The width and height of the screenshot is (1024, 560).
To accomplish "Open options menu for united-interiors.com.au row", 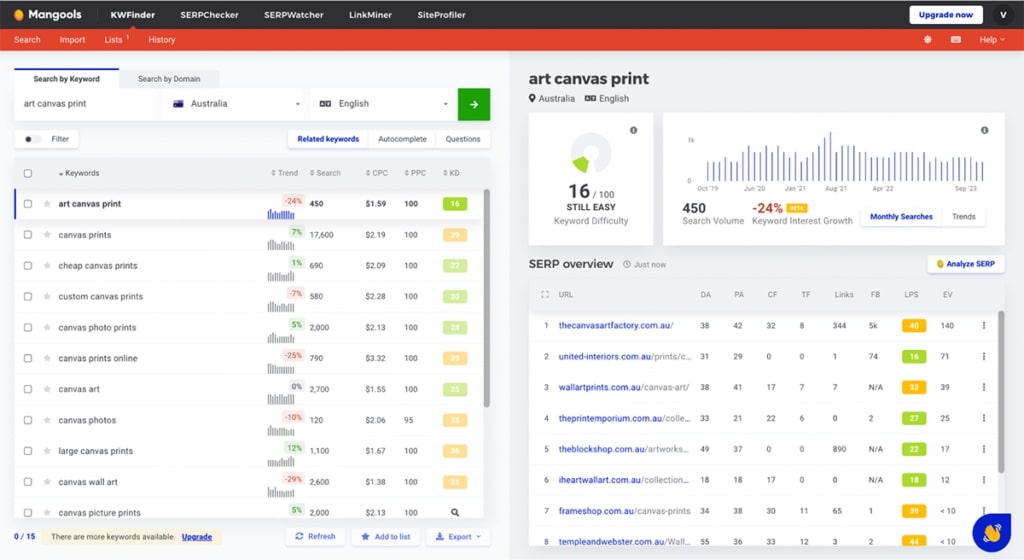I will pos(984,356).
